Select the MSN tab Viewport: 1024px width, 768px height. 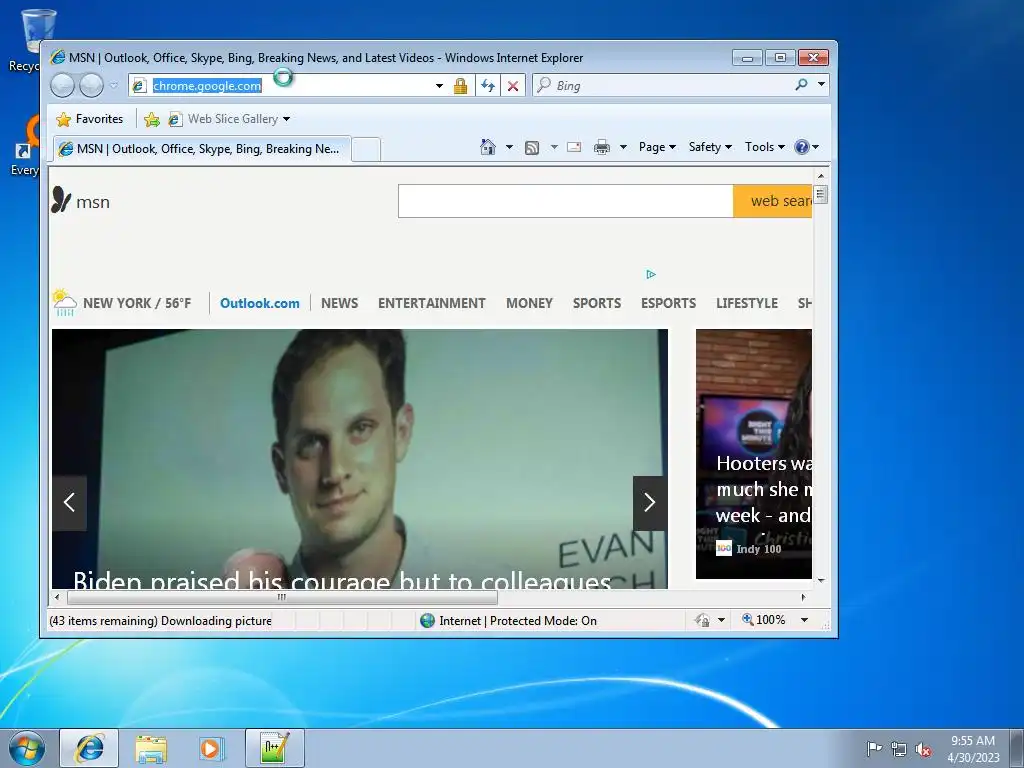click(202, 149)
